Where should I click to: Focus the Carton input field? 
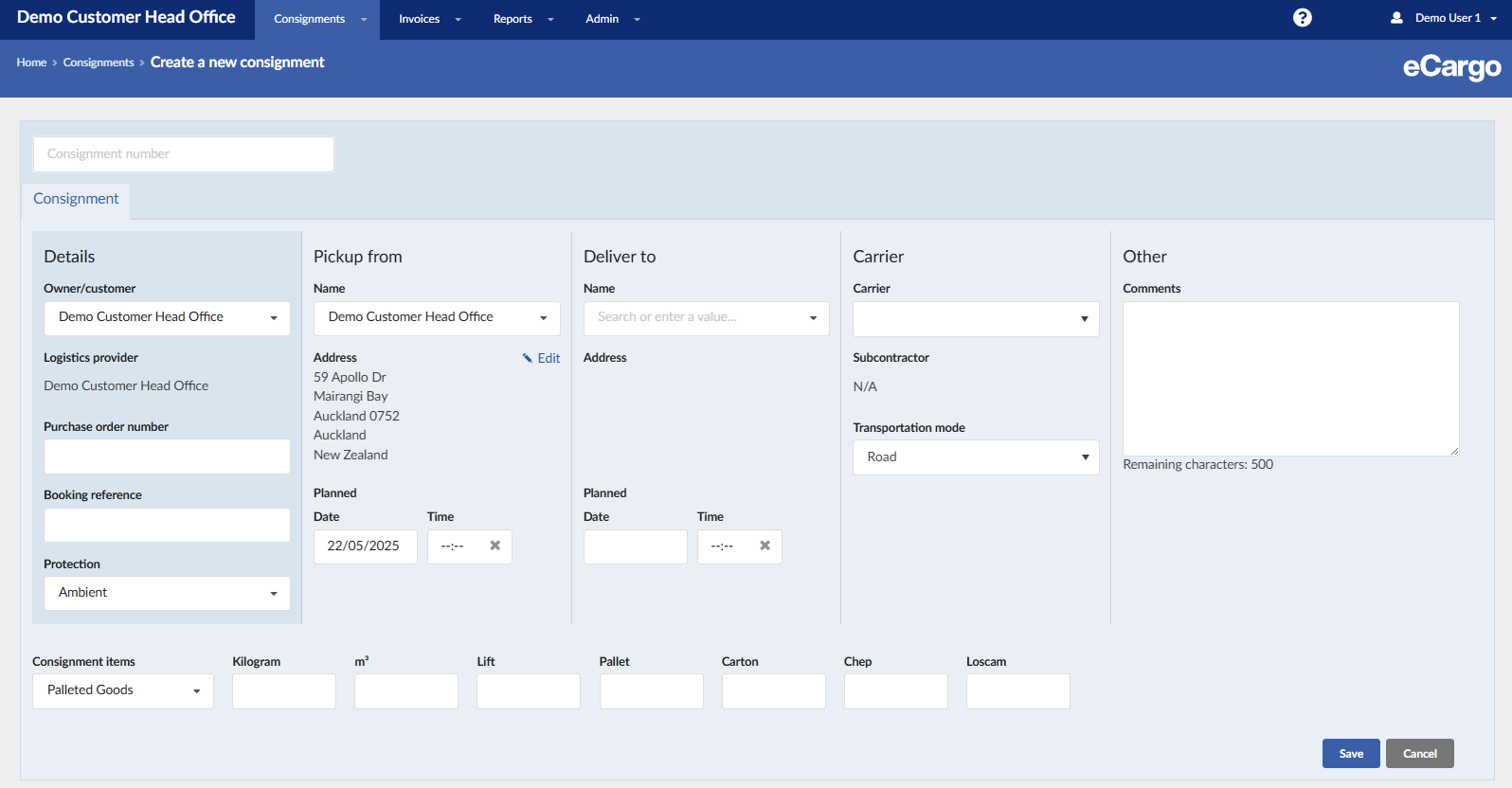coord(774,691)
